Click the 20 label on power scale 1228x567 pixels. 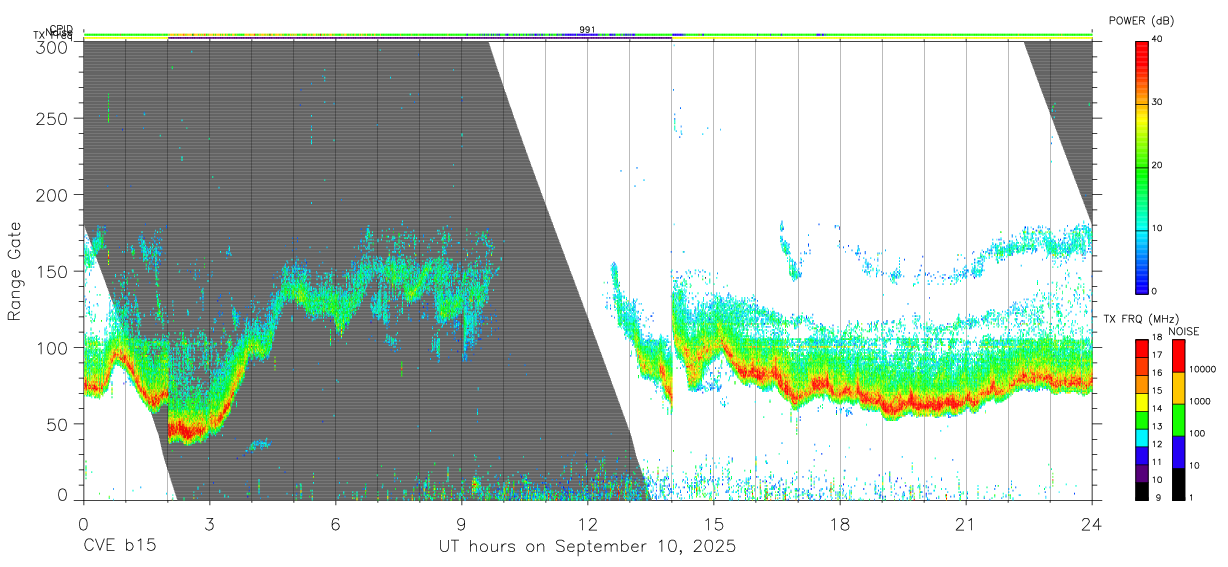[1156, 166]
